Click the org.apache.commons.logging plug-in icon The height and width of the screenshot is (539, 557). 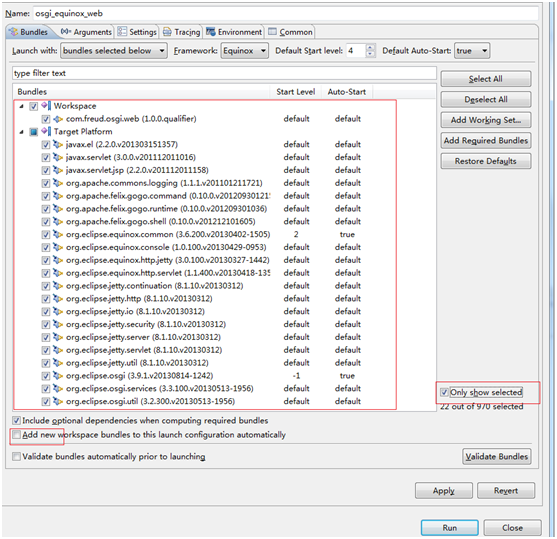click(58, 183)
